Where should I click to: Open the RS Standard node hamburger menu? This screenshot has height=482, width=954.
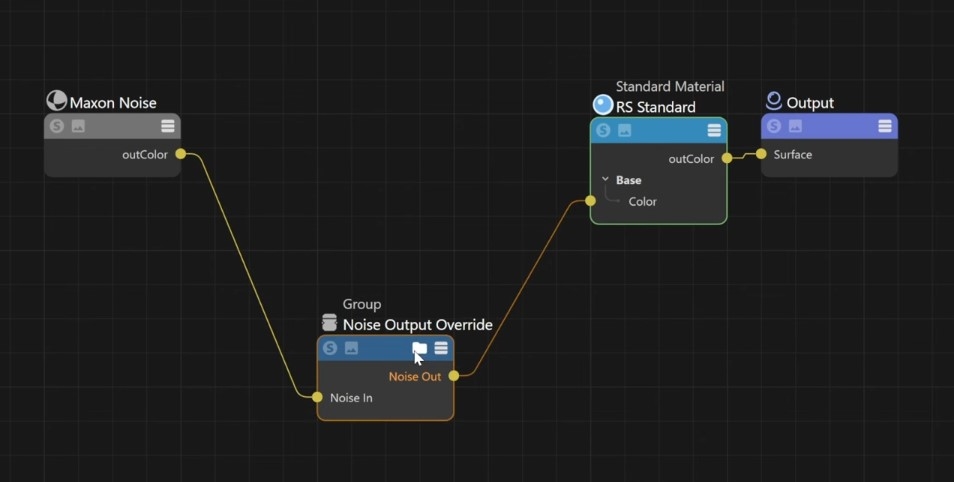[714, 131]
